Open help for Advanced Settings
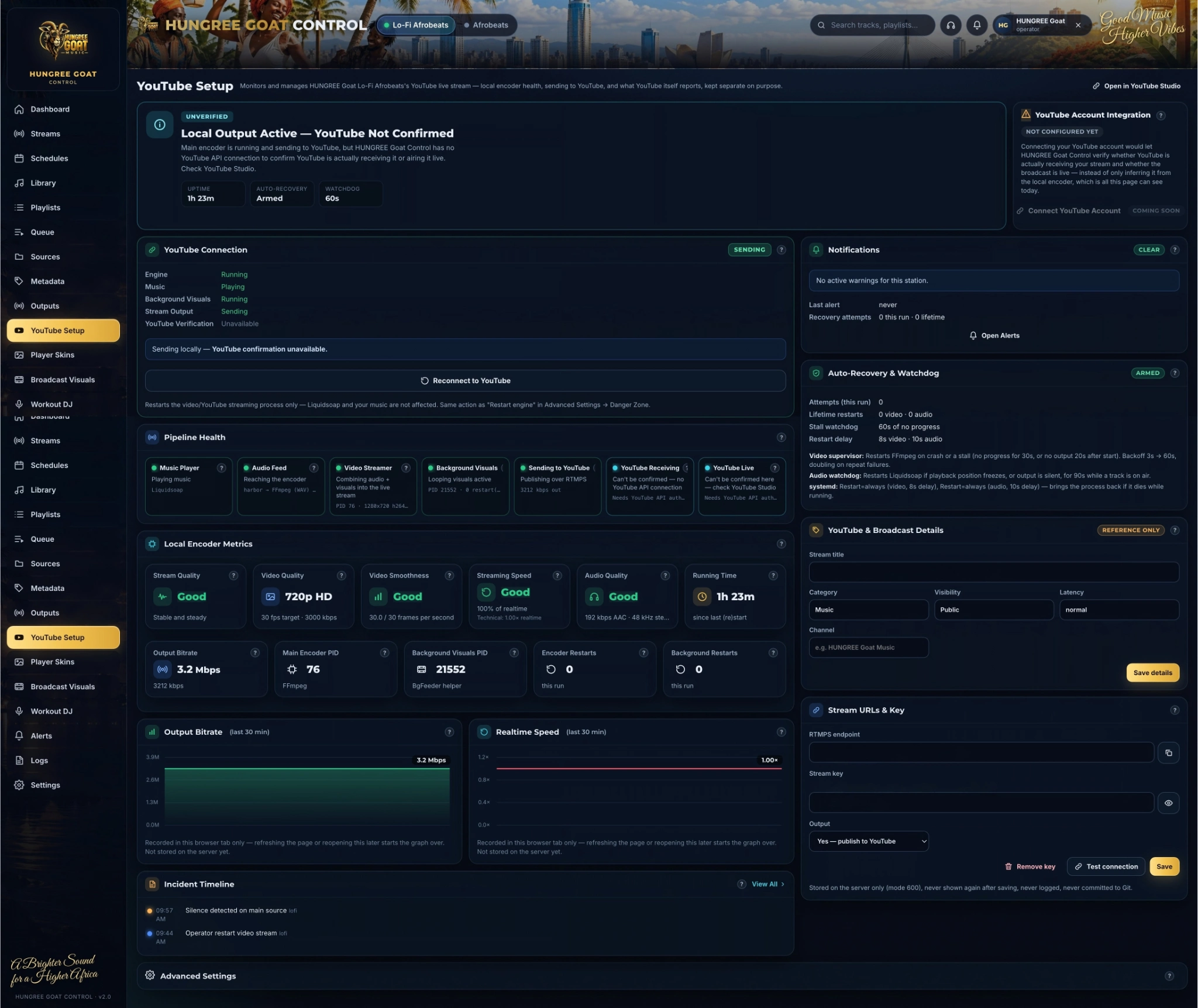The width and height of the screenshot is (1198, 1008). tap(1169, 976)
